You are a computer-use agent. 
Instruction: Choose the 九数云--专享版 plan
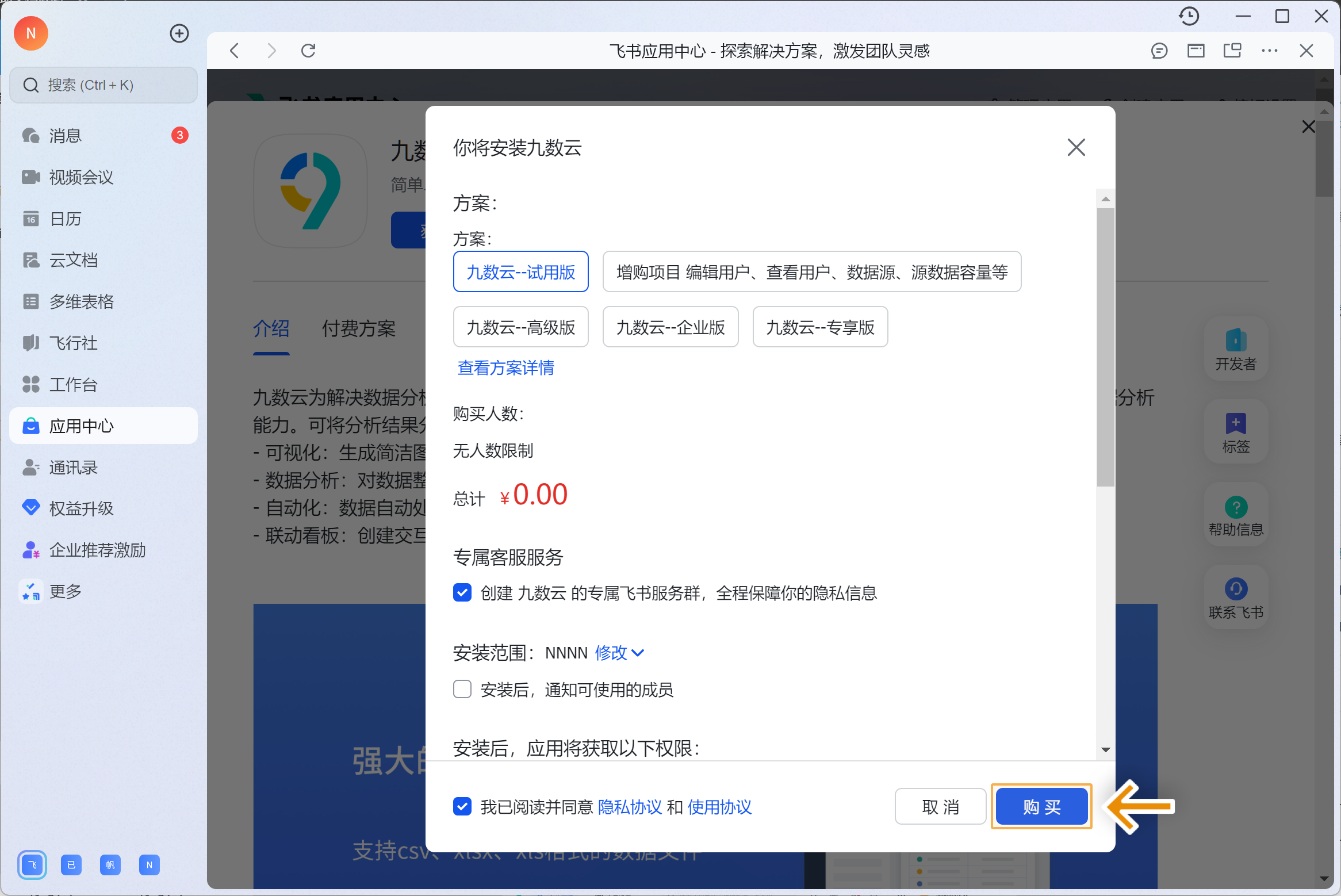click(x=821, y=327)
